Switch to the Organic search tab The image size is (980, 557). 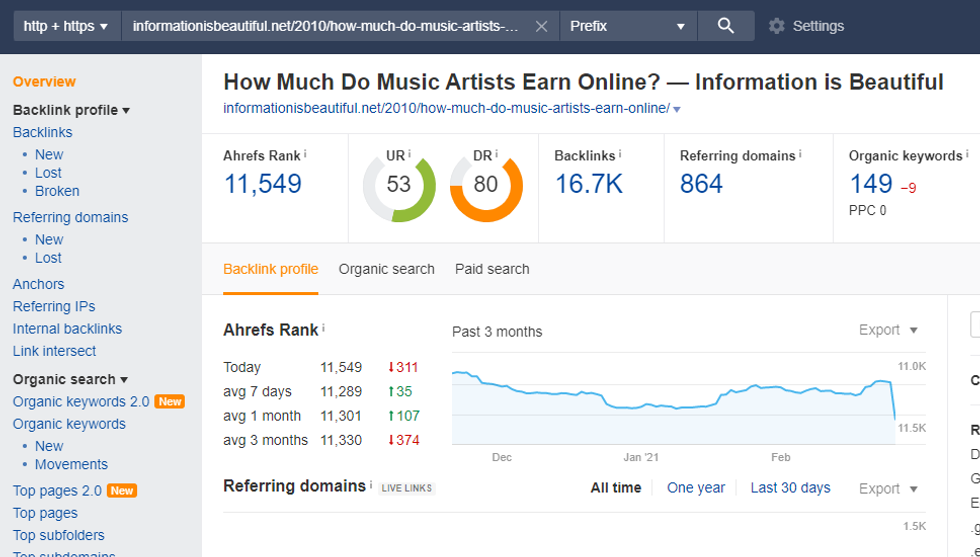[386, 269]
